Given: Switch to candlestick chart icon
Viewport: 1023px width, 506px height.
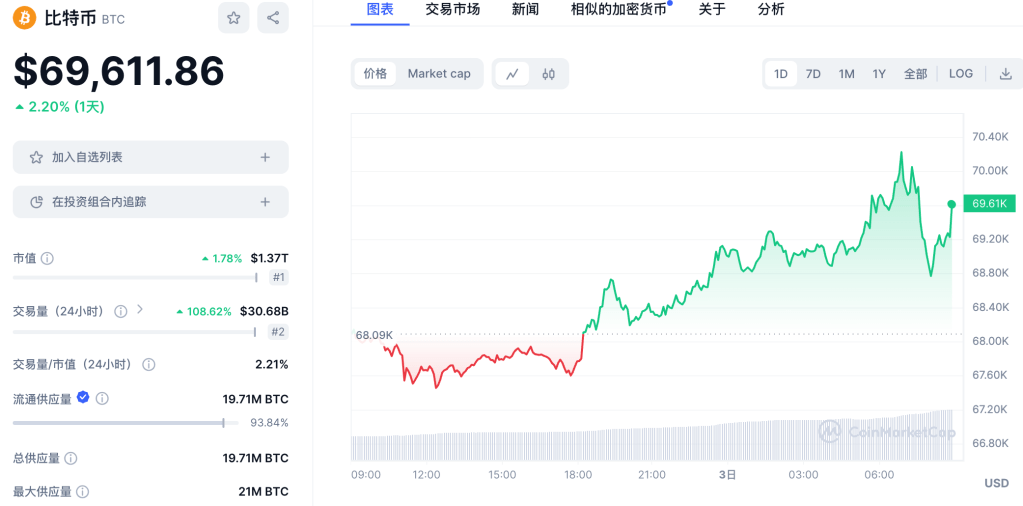Looking at the screenshot, I should [x=549, y=74].
